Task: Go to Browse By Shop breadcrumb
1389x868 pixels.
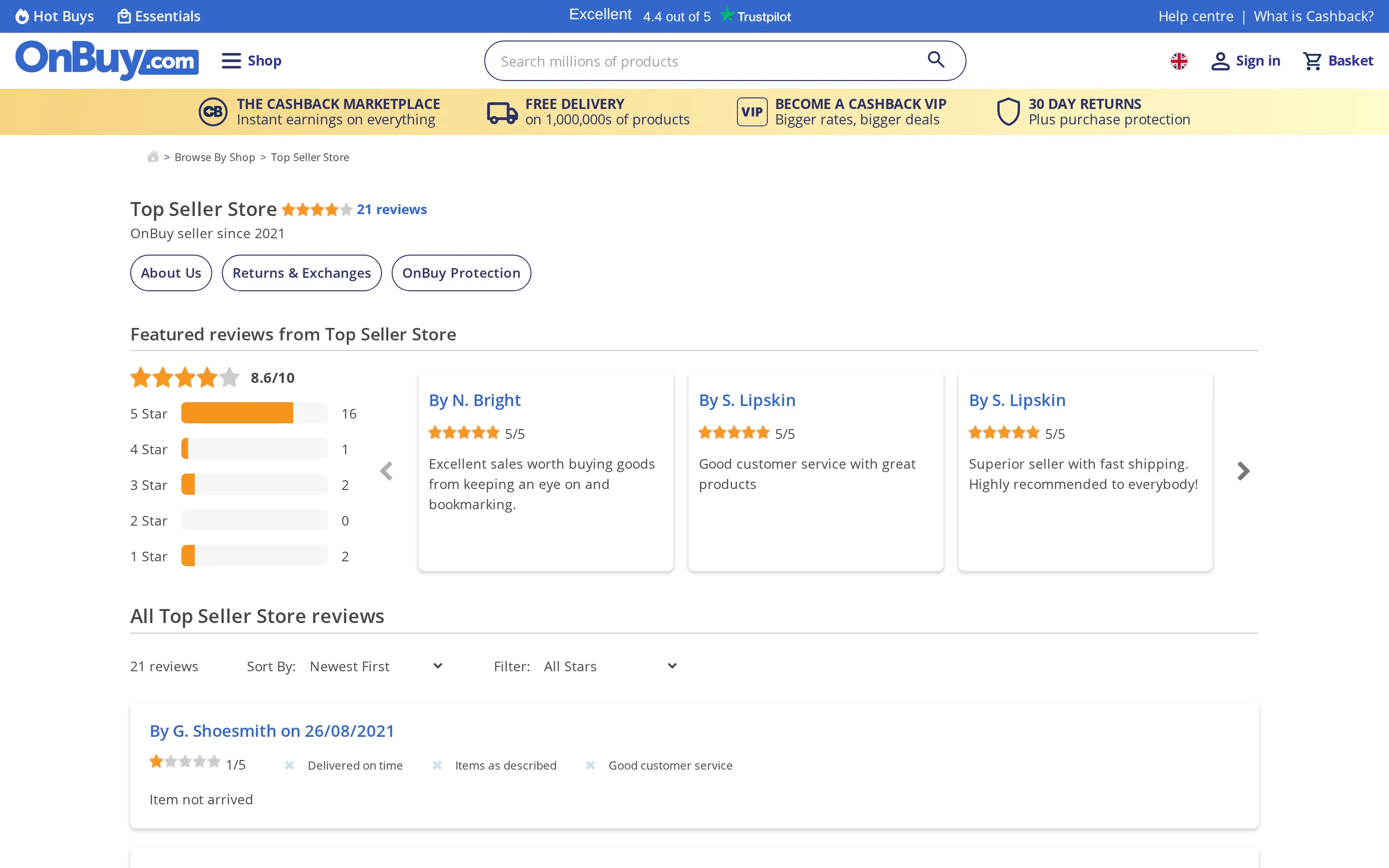Action: (215, 157)
